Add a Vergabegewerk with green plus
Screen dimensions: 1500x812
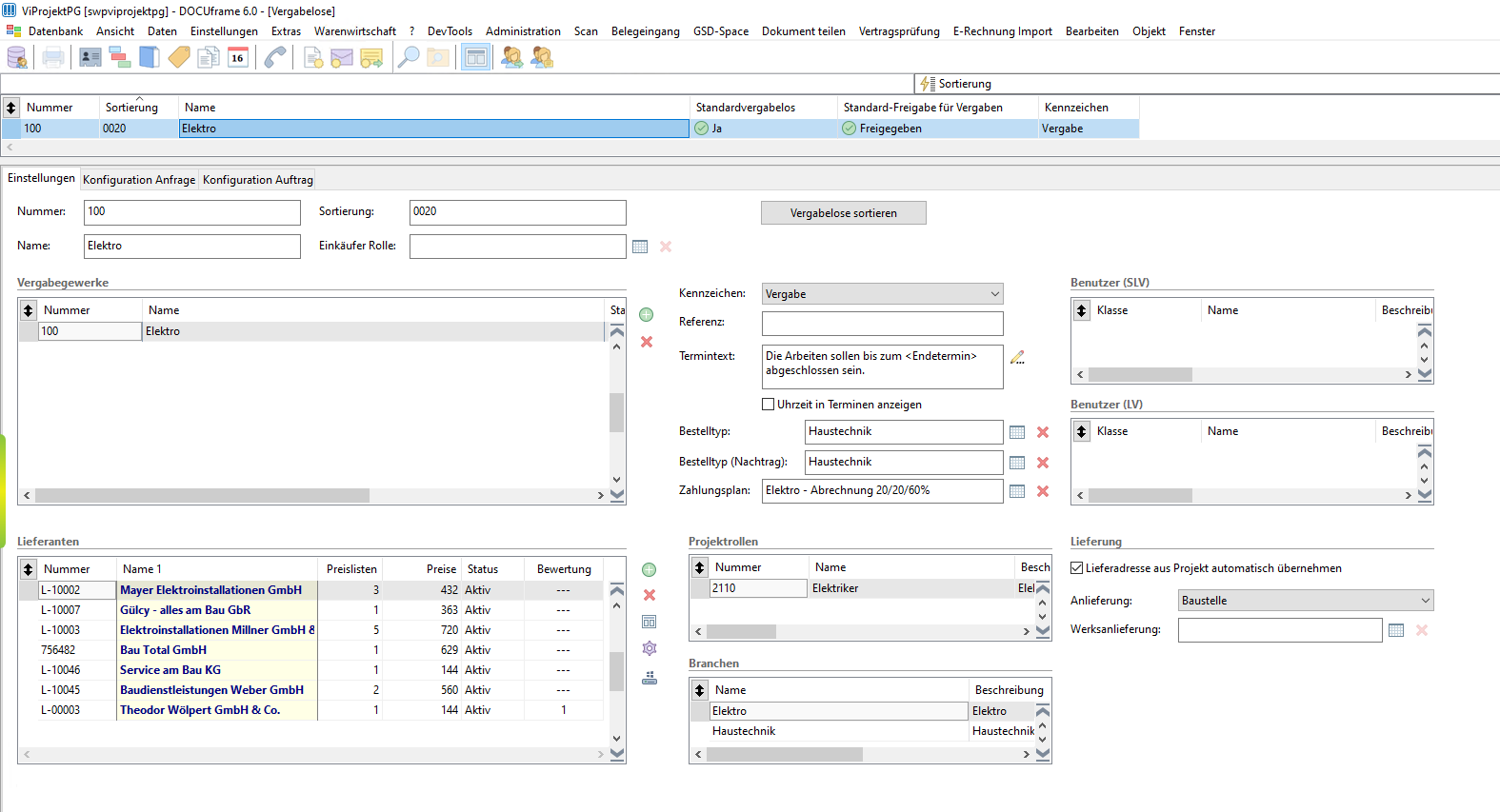coord(647,314)
